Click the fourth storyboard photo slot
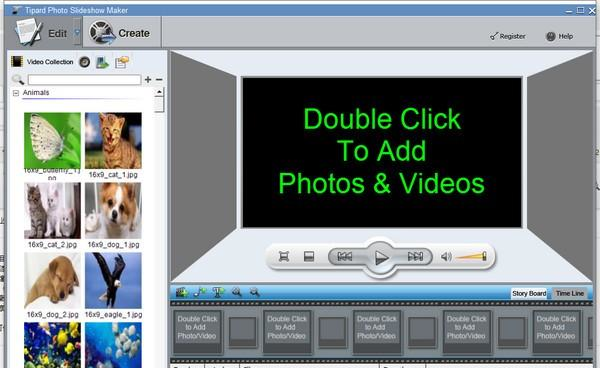The width and height of the screenshot is (600, 368). (x=466, y=331)
